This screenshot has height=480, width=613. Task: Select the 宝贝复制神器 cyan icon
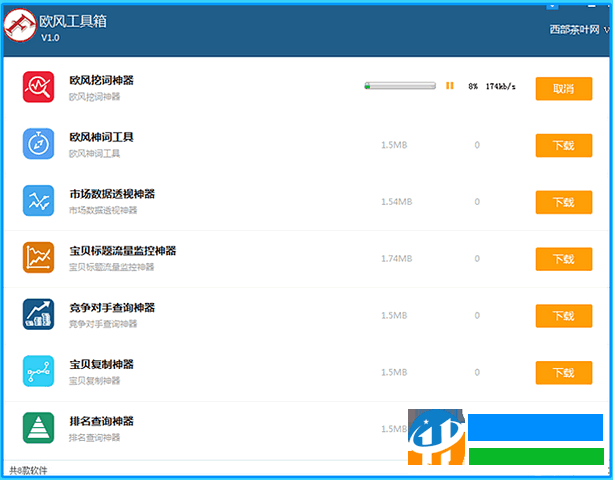click(38, 371)
